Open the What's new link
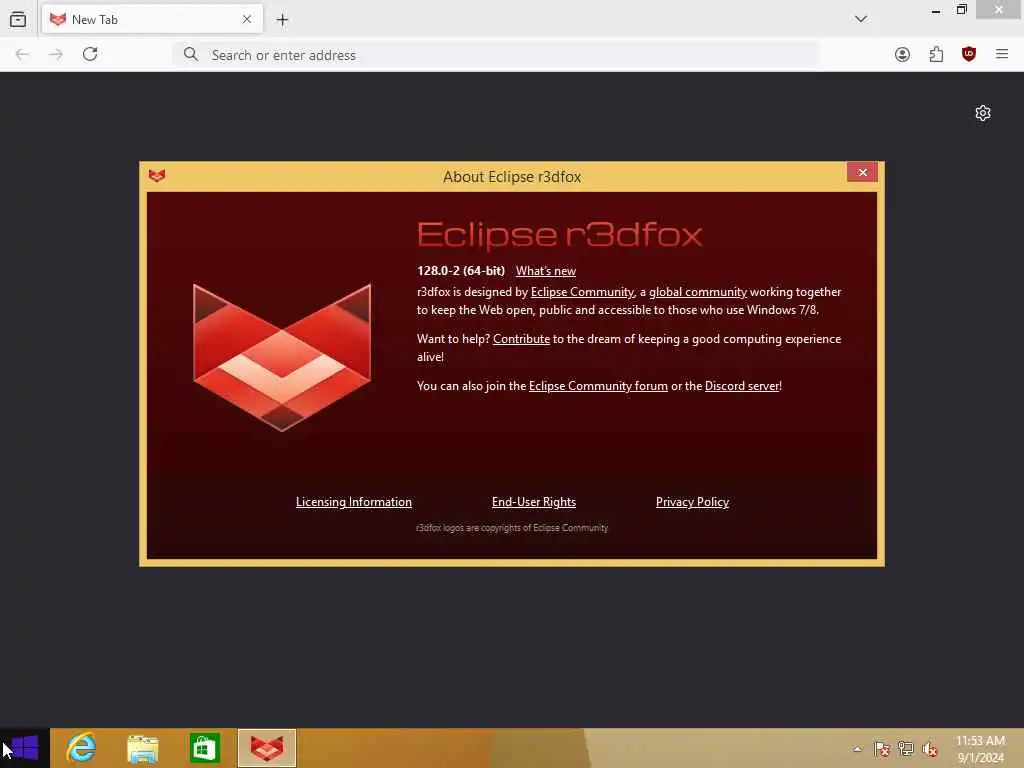This screenshot has width=1024, height=768. pos(546,271)
